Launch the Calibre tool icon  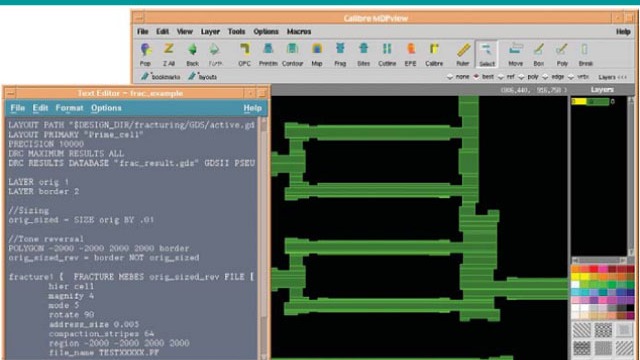click(x=434, y=49)
